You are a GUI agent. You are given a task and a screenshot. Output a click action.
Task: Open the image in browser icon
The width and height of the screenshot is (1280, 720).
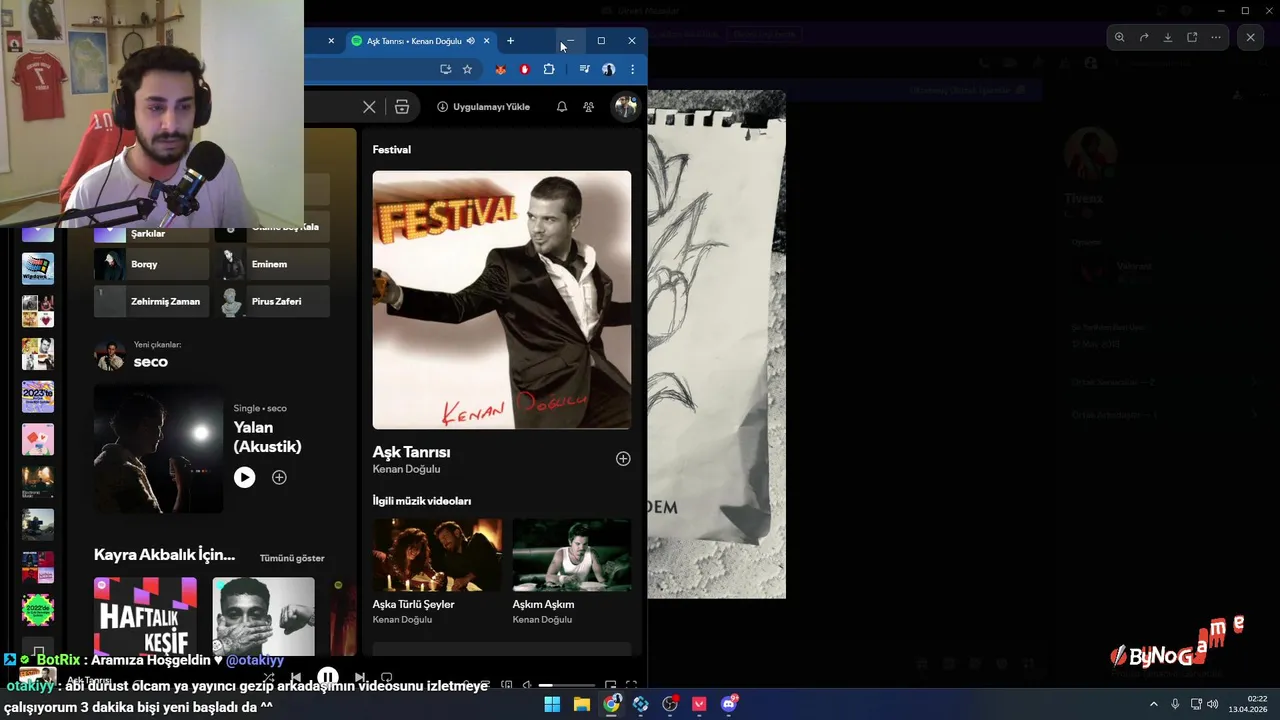[1192, 37]
